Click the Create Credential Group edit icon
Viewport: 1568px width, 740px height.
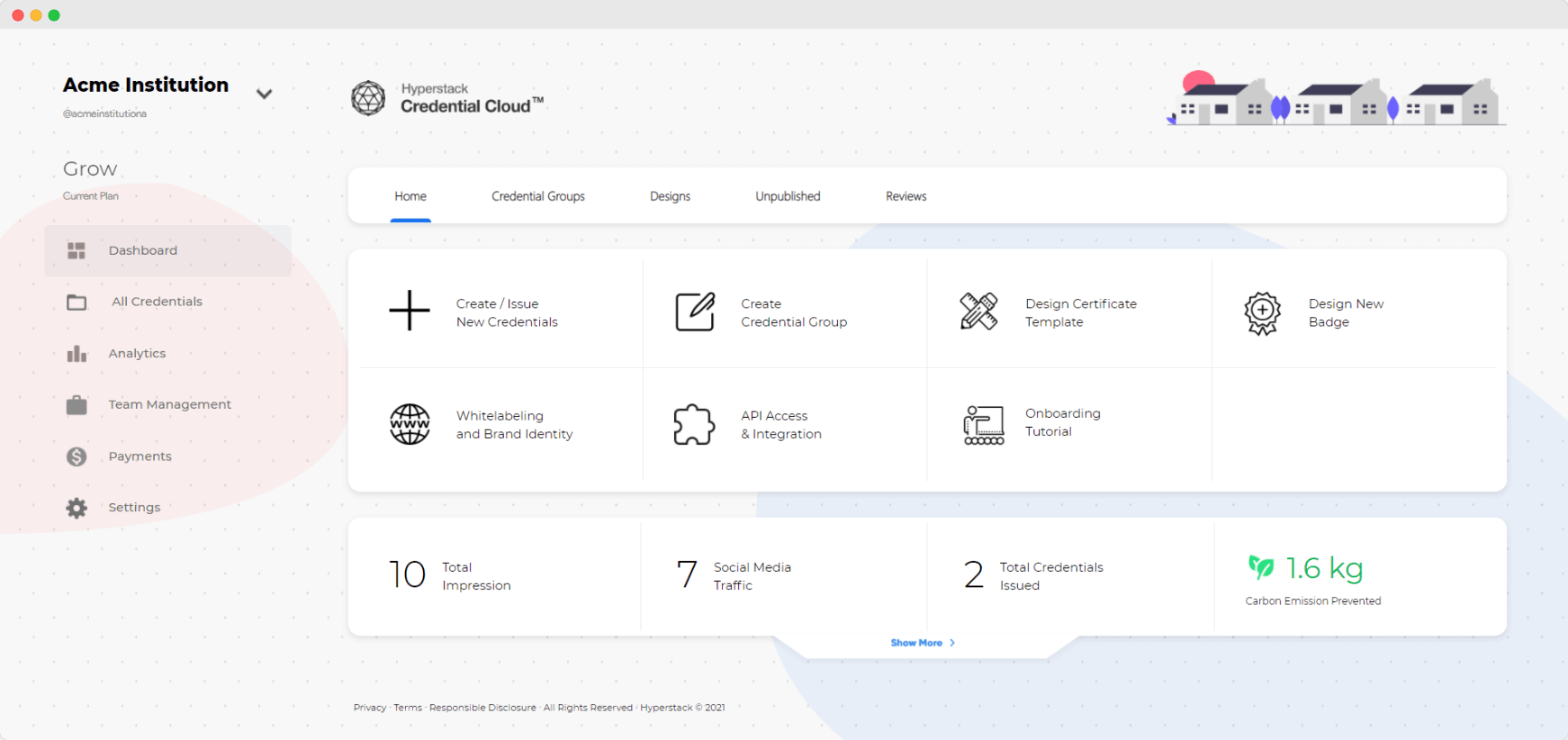coord(695,311)
